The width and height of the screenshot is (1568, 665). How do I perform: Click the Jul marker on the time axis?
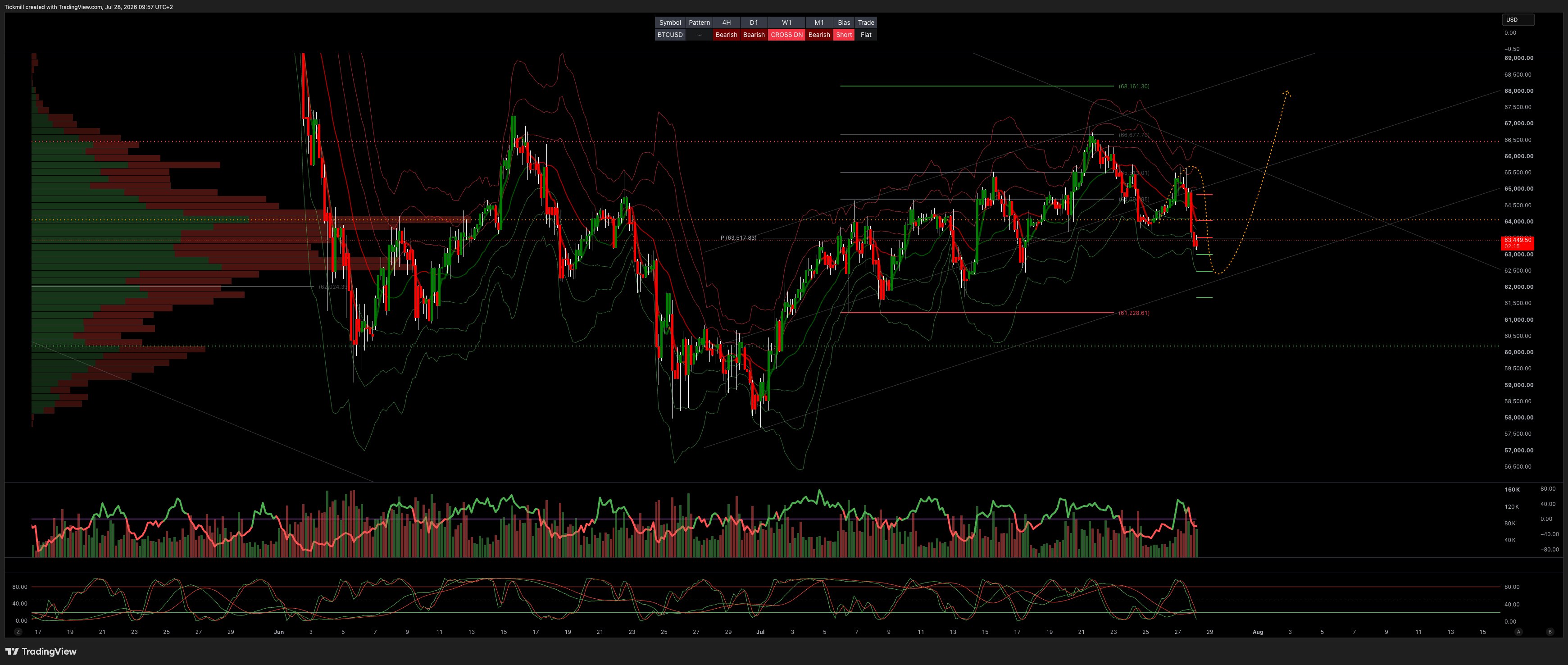(x=760, y=632)
